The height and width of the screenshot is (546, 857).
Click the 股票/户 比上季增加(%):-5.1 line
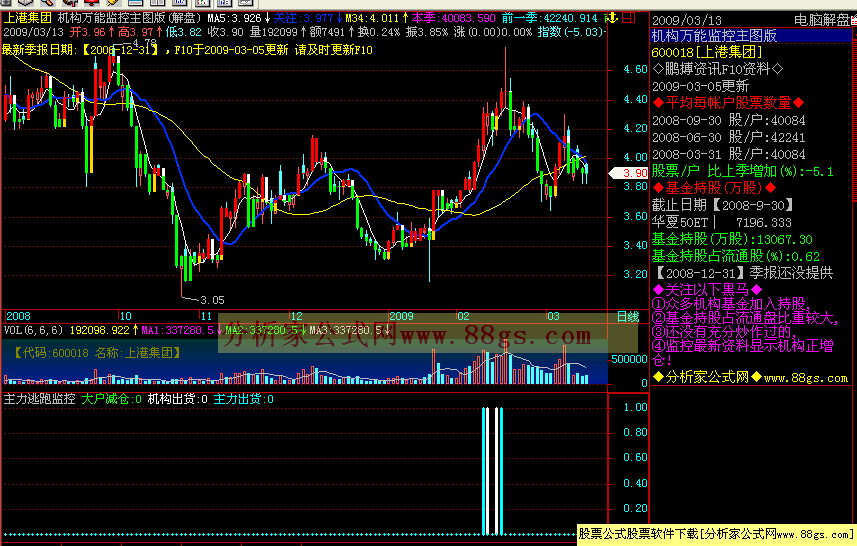click(743, 171)
